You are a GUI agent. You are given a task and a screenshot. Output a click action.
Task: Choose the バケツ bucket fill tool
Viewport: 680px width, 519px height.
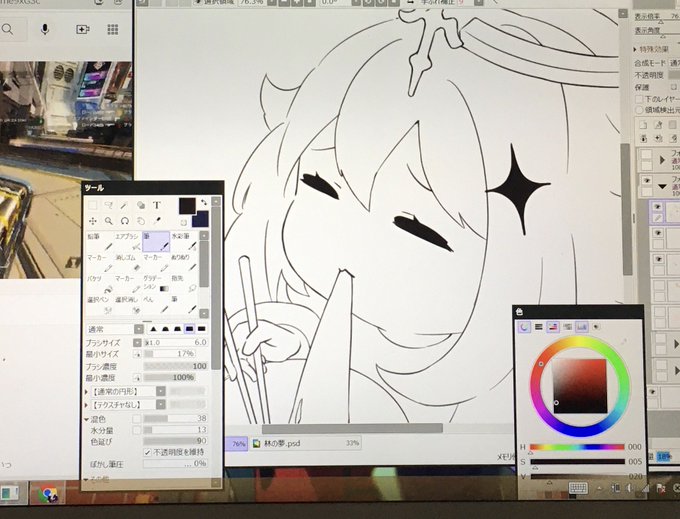pyautogui.click(x=100, y=284)
